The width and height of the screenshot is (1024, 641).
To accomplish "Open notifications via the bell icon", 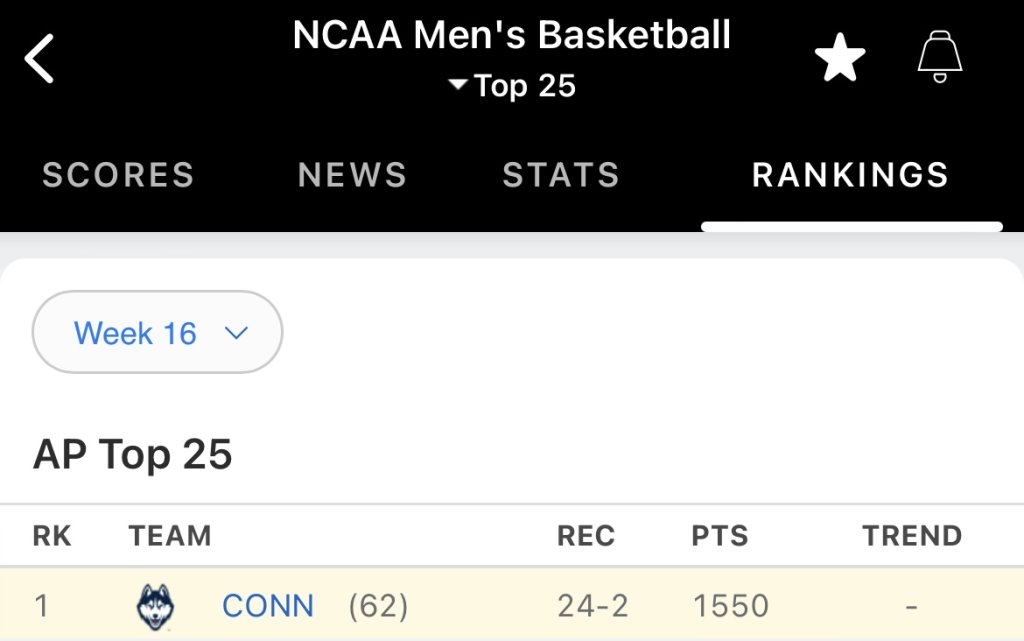I will 939,57.
